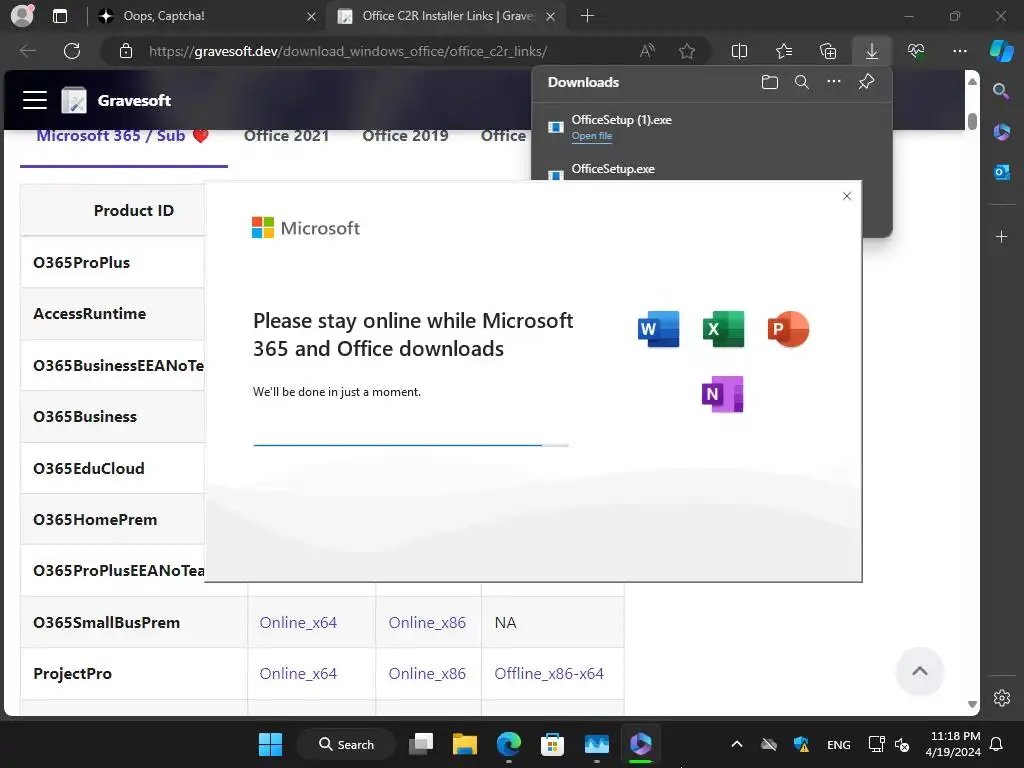
Task: Go back to previous page
Action: (x=27, y=51)
